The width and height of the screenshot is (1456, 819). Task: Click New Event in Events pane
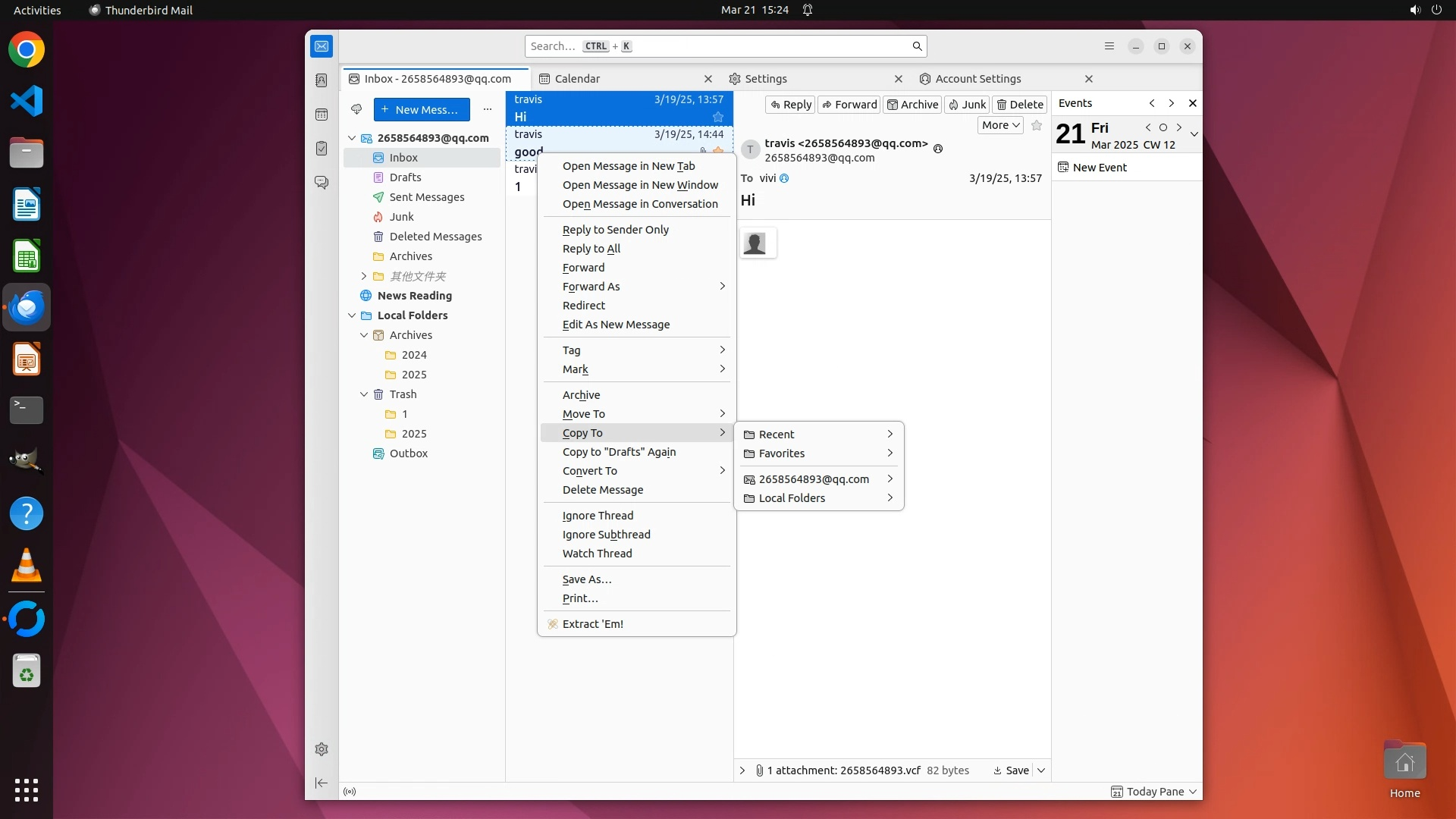click(1099, 168)
